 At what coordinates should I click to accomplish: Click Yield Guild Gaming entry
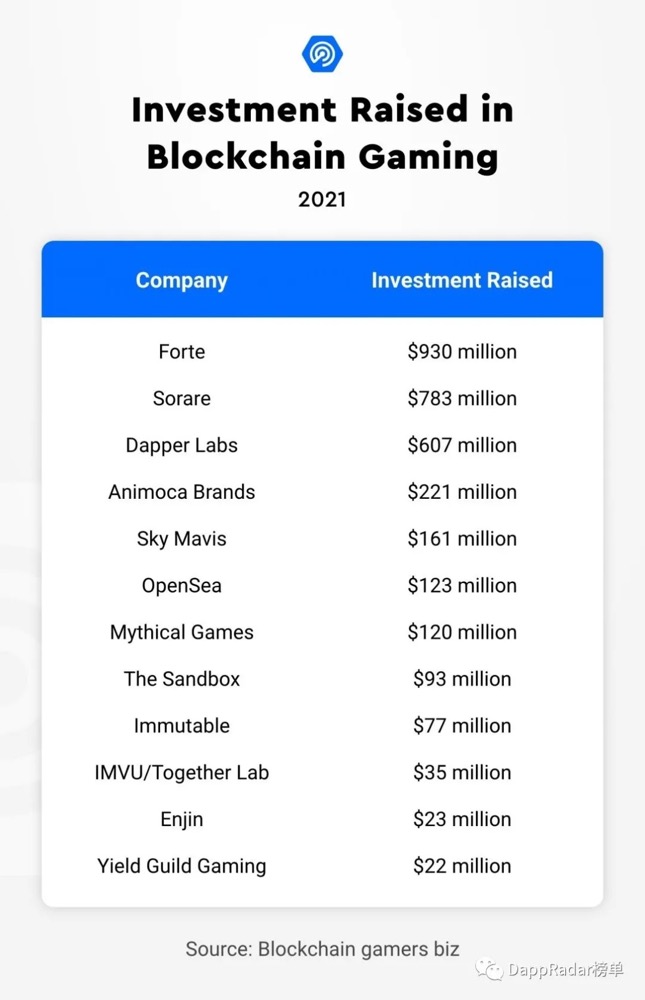click(x=182, y=866)
